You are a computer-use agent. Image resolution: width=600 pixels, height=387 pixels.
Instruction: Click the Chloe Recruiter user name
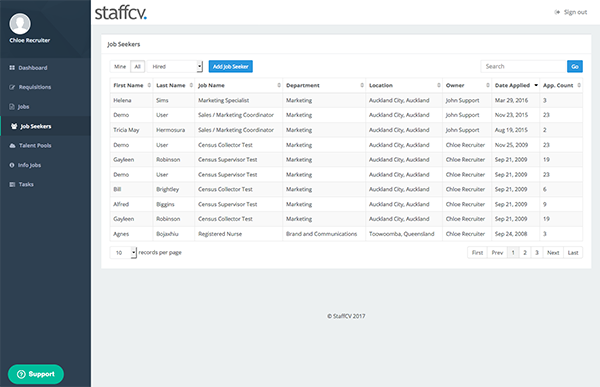pyautogui.click(x=30, y=40)
